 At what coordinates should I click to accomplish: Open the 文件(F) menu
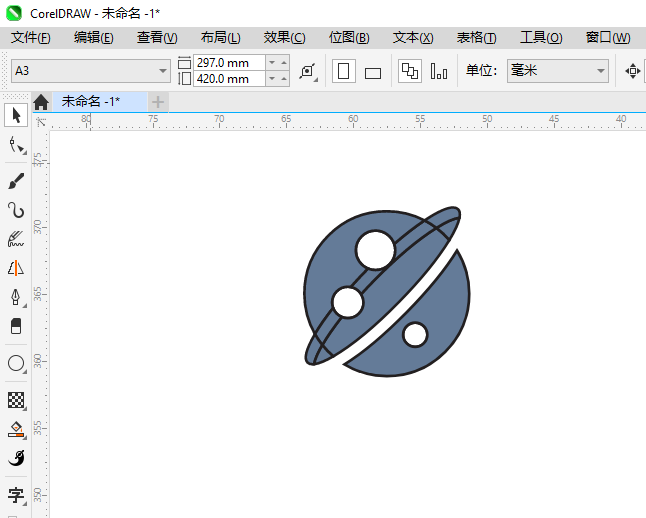tap(31, 38)
